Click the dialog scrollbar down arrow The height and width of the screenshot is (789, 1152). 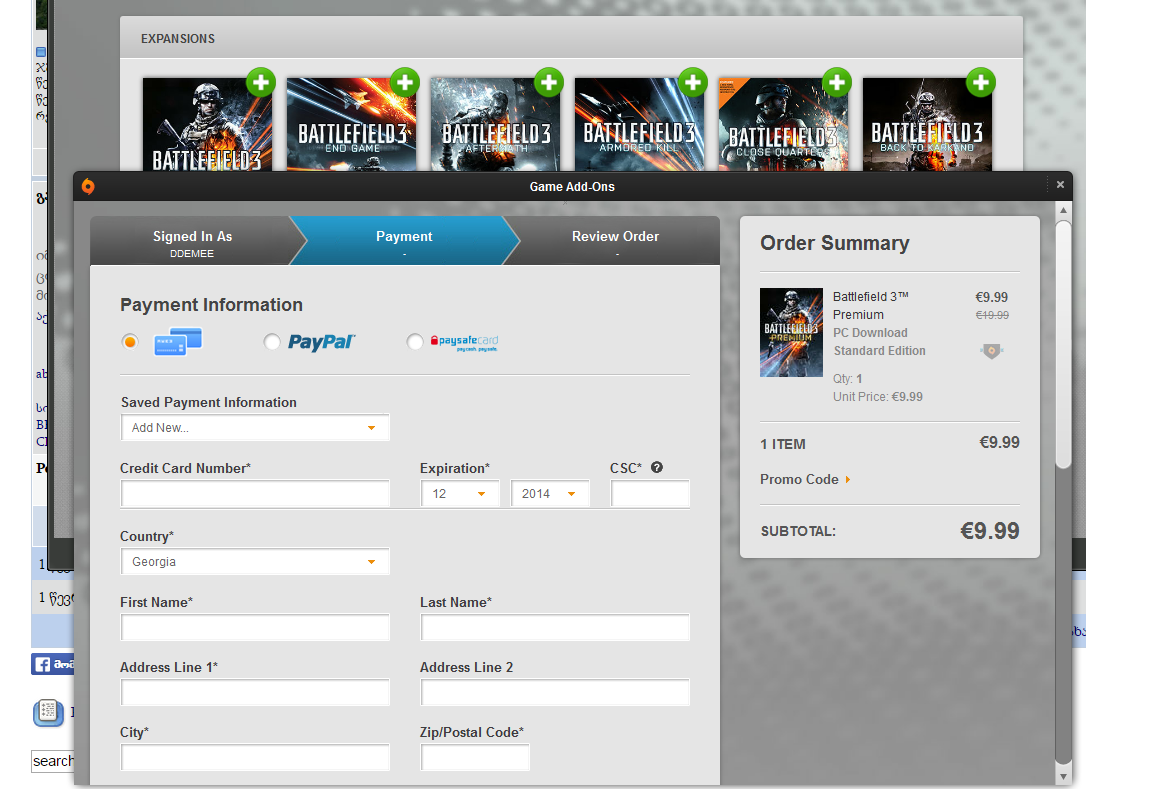click(1063, 777)
